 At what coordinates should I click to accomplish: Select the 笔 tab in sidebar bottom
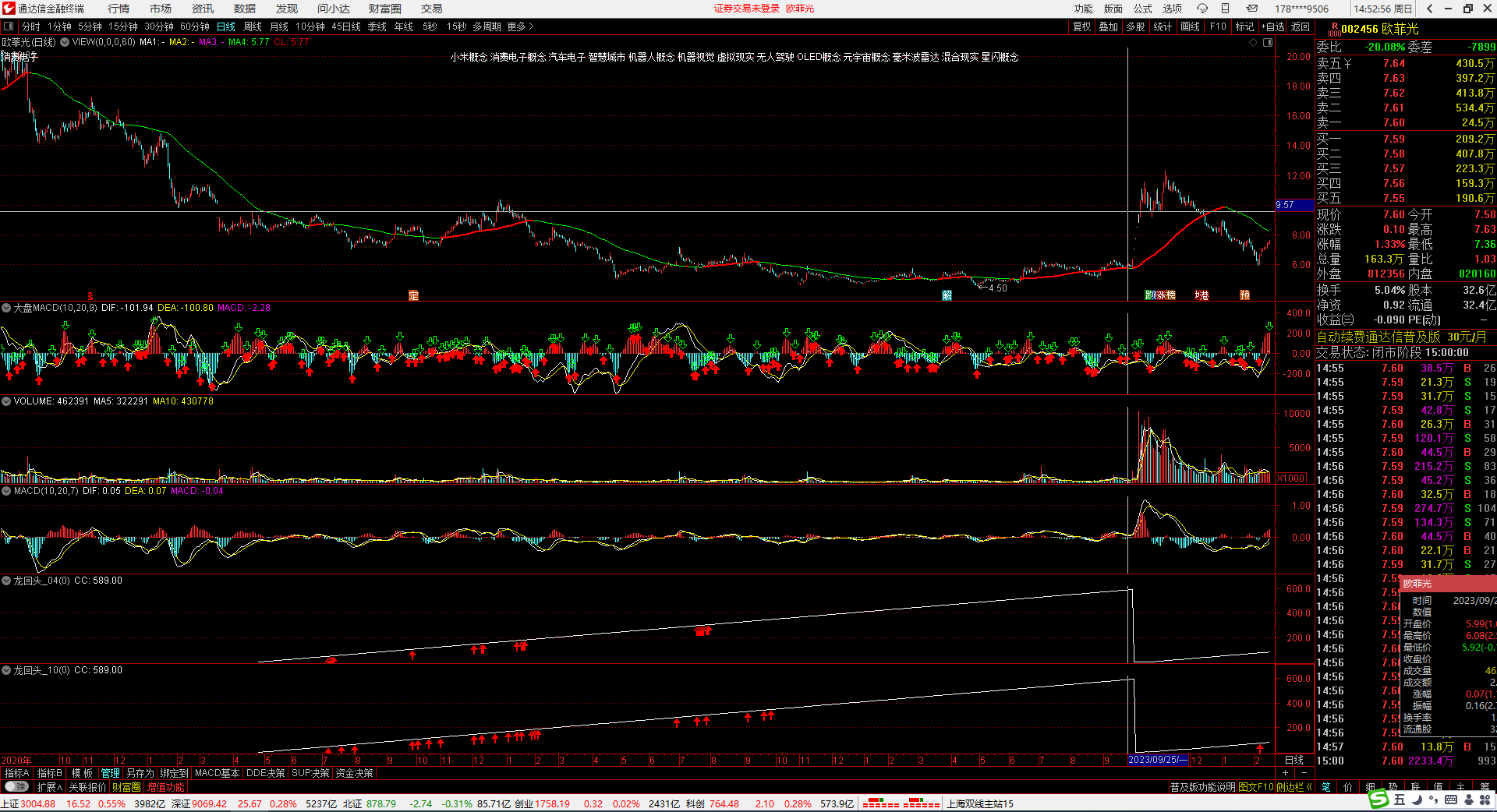(1325, 787)
